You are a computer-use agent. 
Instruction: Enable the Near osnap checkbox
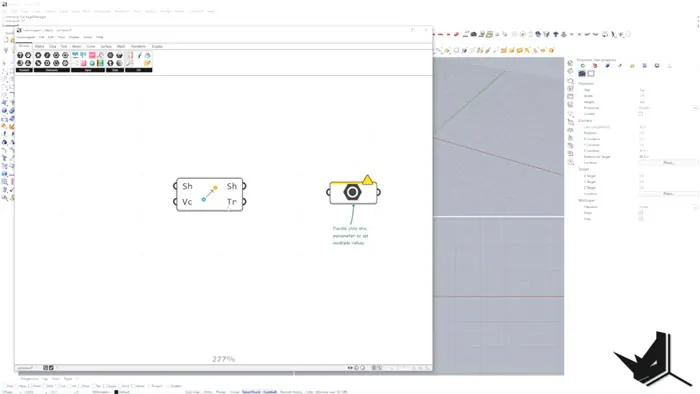17,386
